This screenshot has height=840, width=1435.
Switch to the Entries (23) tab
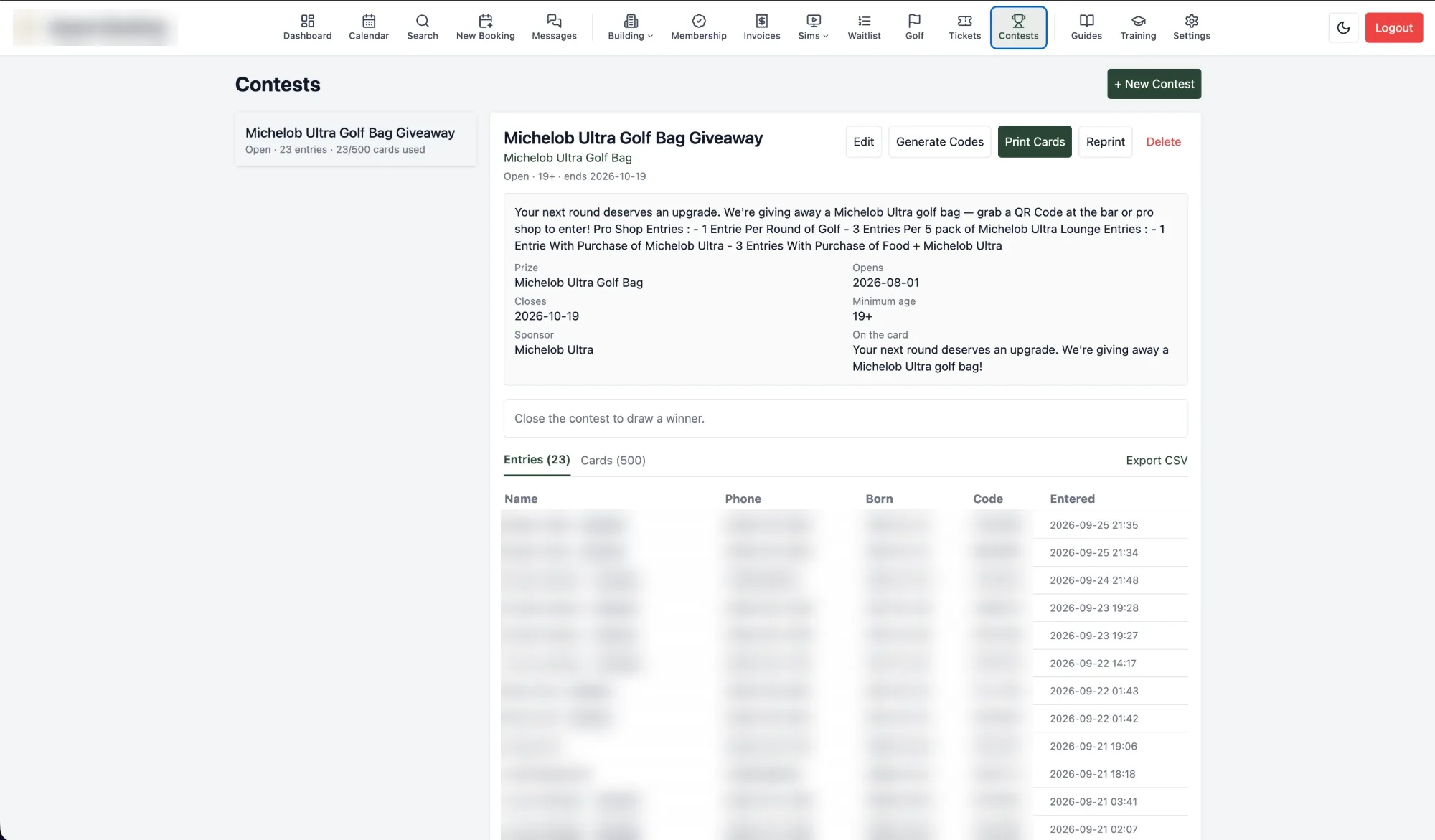(x=537, y=460)
